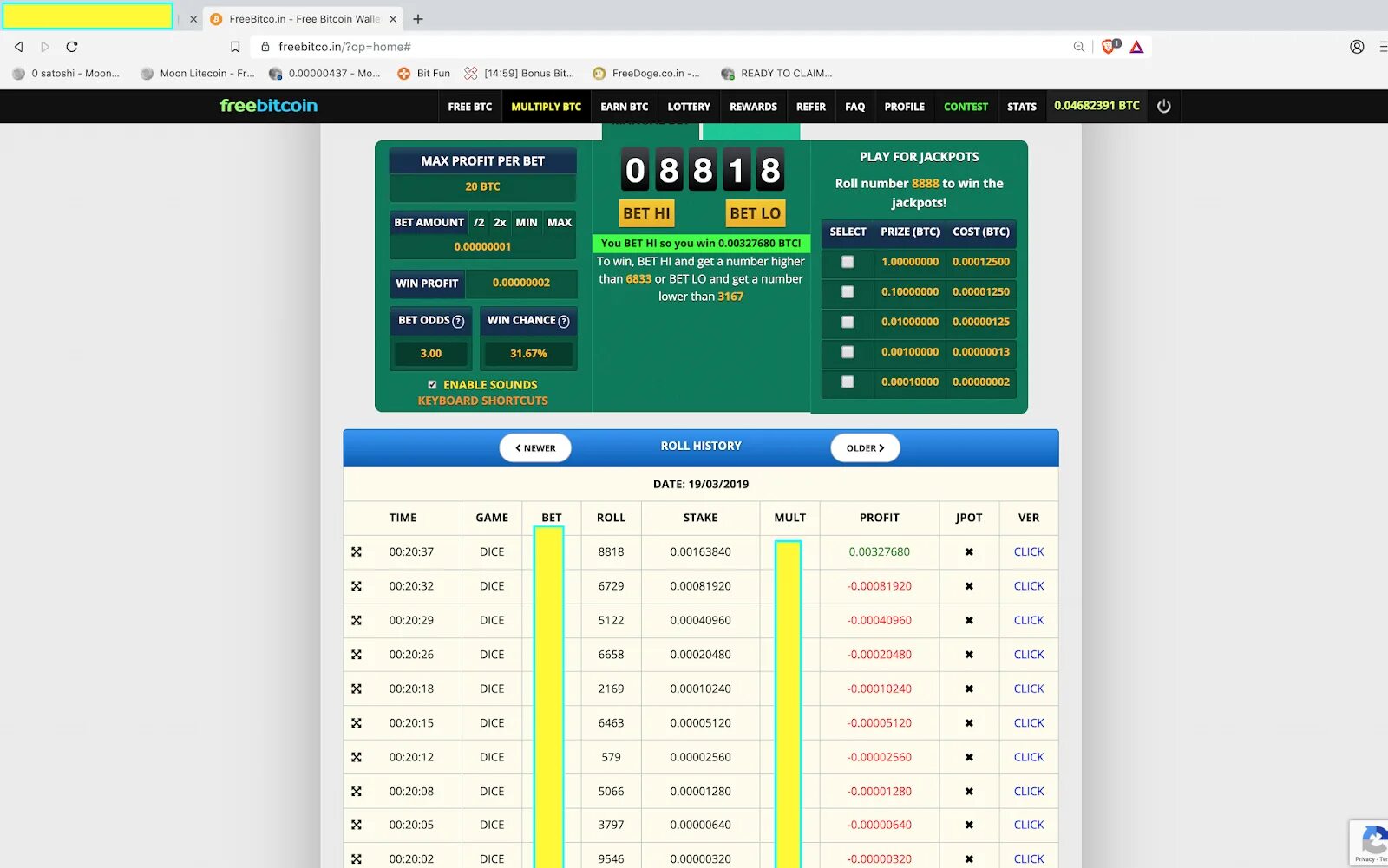The image size is (1388, 868).
Task: Click the bet amount input field
Action: pyautogui.click(x=482, y=247)
